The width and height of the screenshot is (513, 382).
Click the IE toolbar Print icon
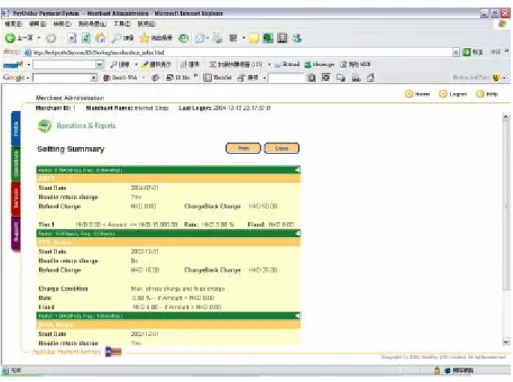218,38
